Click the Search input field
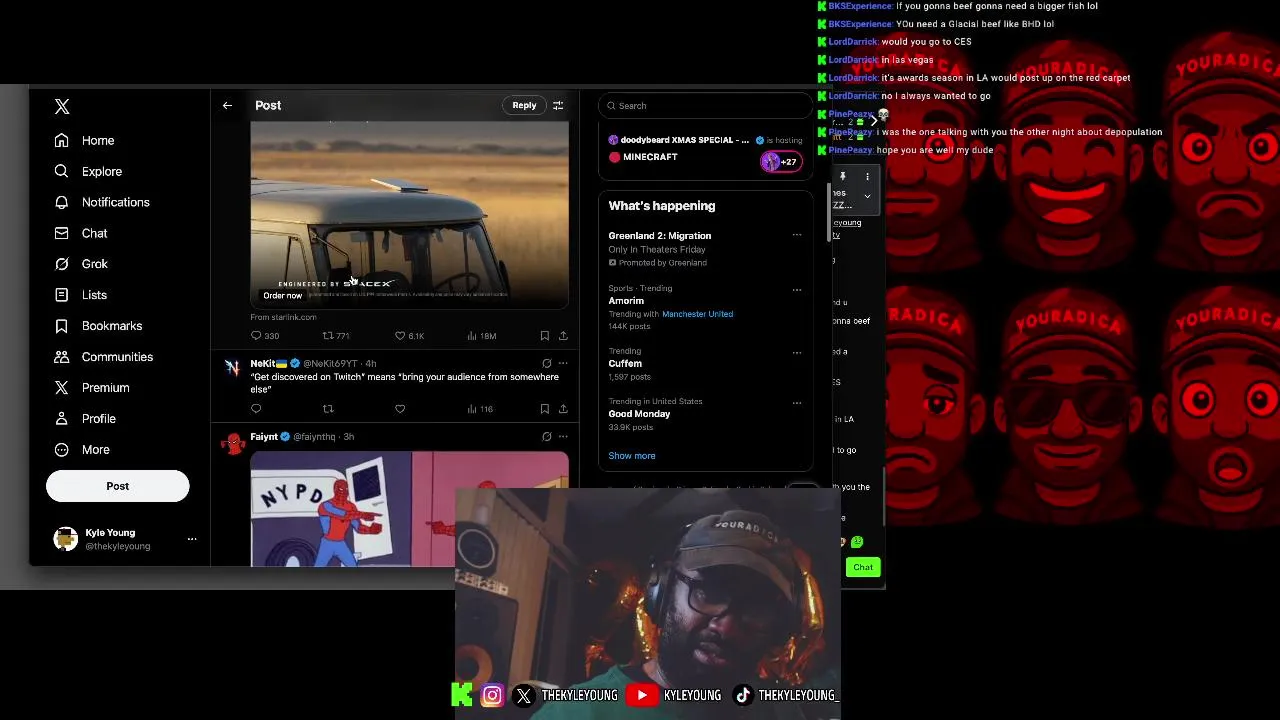 click(x=705, y=106)
